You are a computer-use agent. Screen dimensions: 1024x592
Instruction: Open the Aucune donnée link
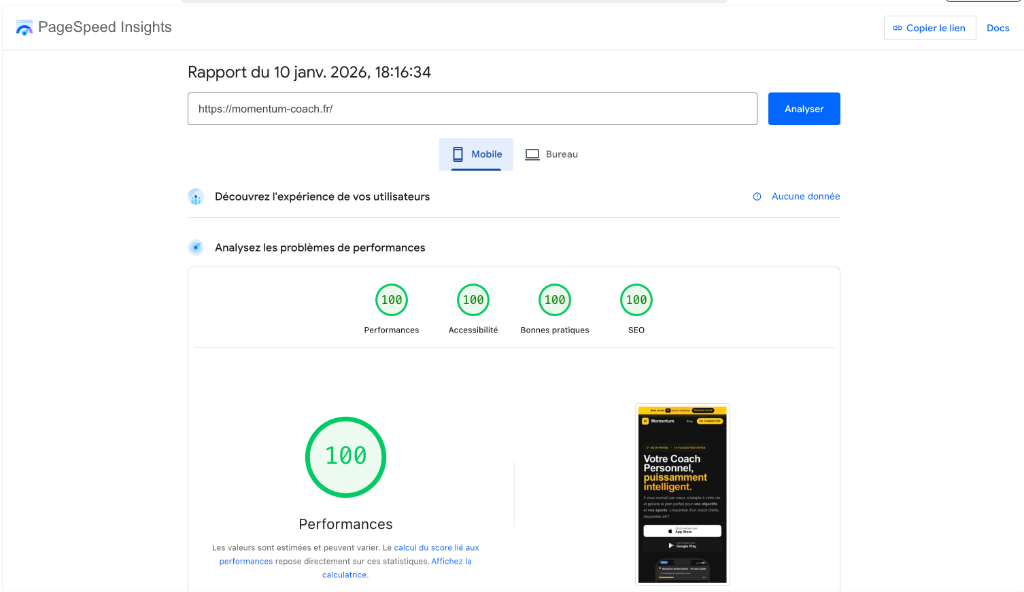805,197
